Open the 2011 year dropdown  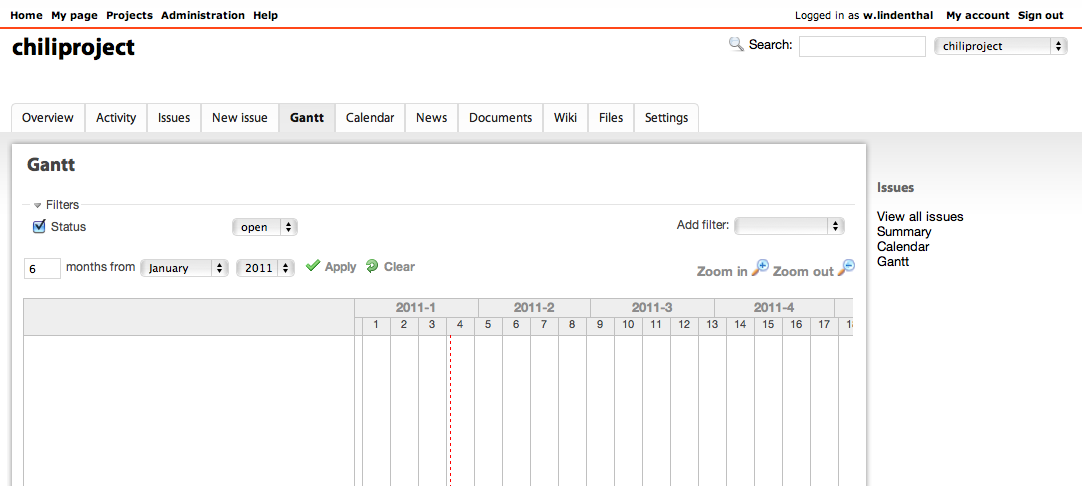[266, 268]
